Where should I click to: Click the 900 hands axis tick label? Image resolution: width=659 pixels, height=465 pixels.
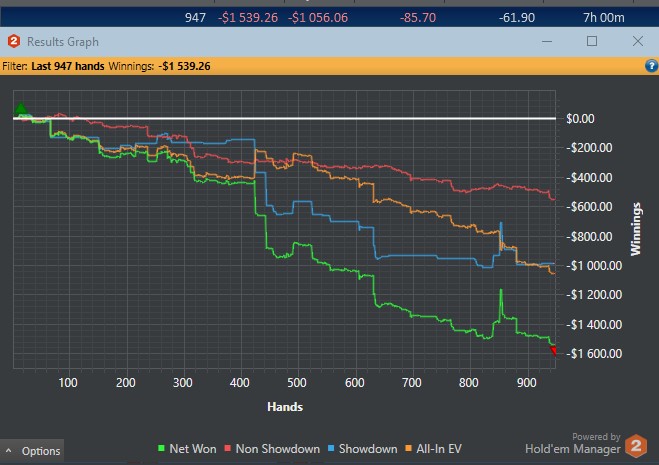(526, 383)
